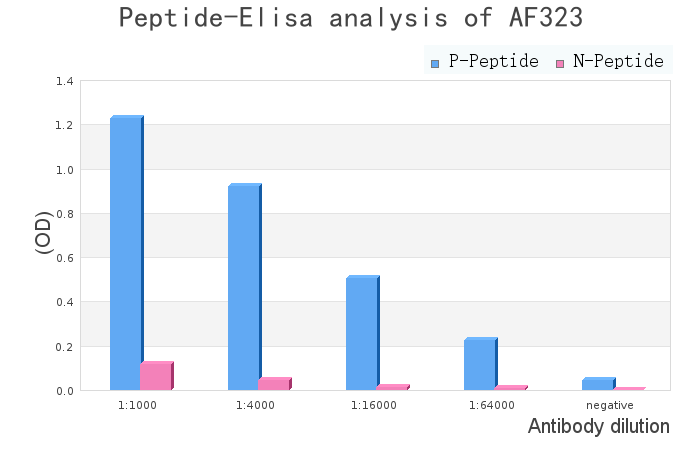Viewport: 700px width, 450px height.
Task: Click the (OD) y-axis title
Action: coord(44,232)
